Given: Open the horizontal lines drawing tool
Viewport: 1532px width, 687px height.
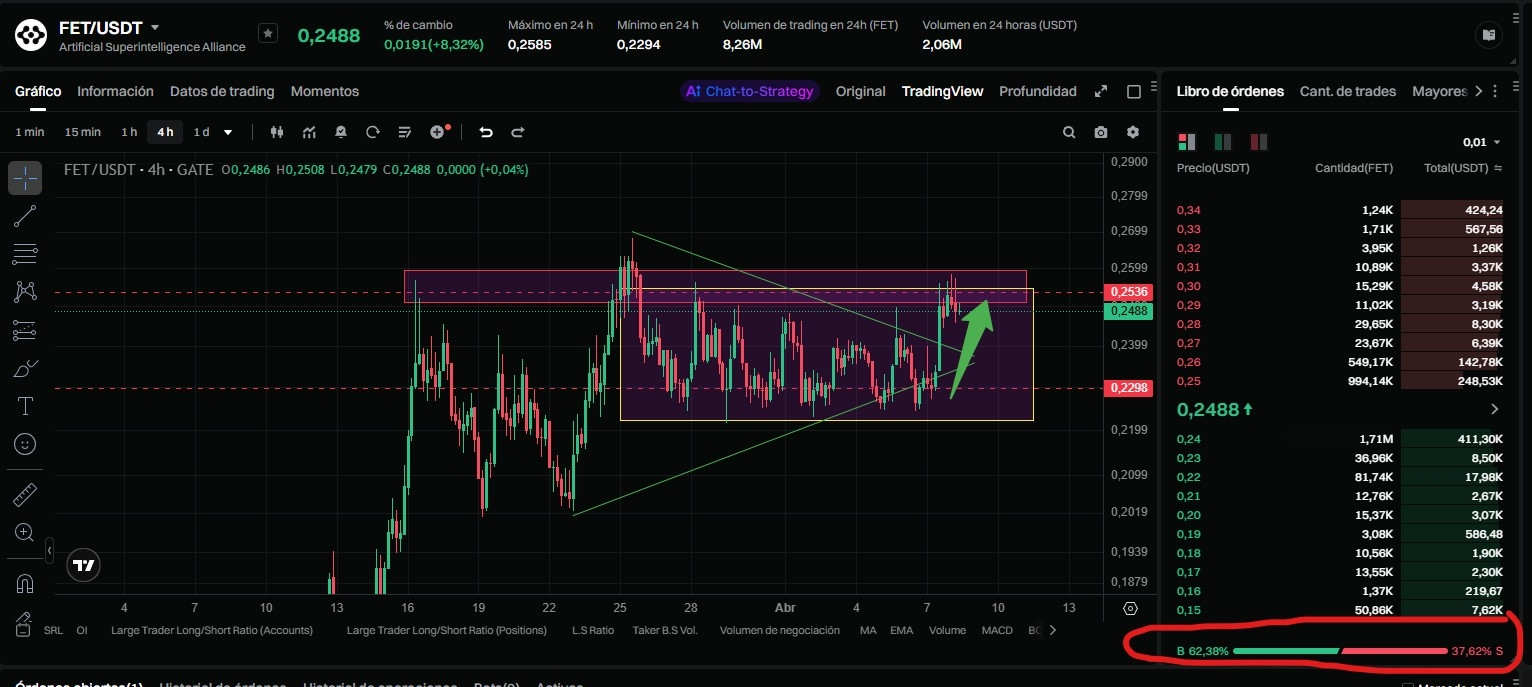Looking at the screenshot, I should coord(25,253).
